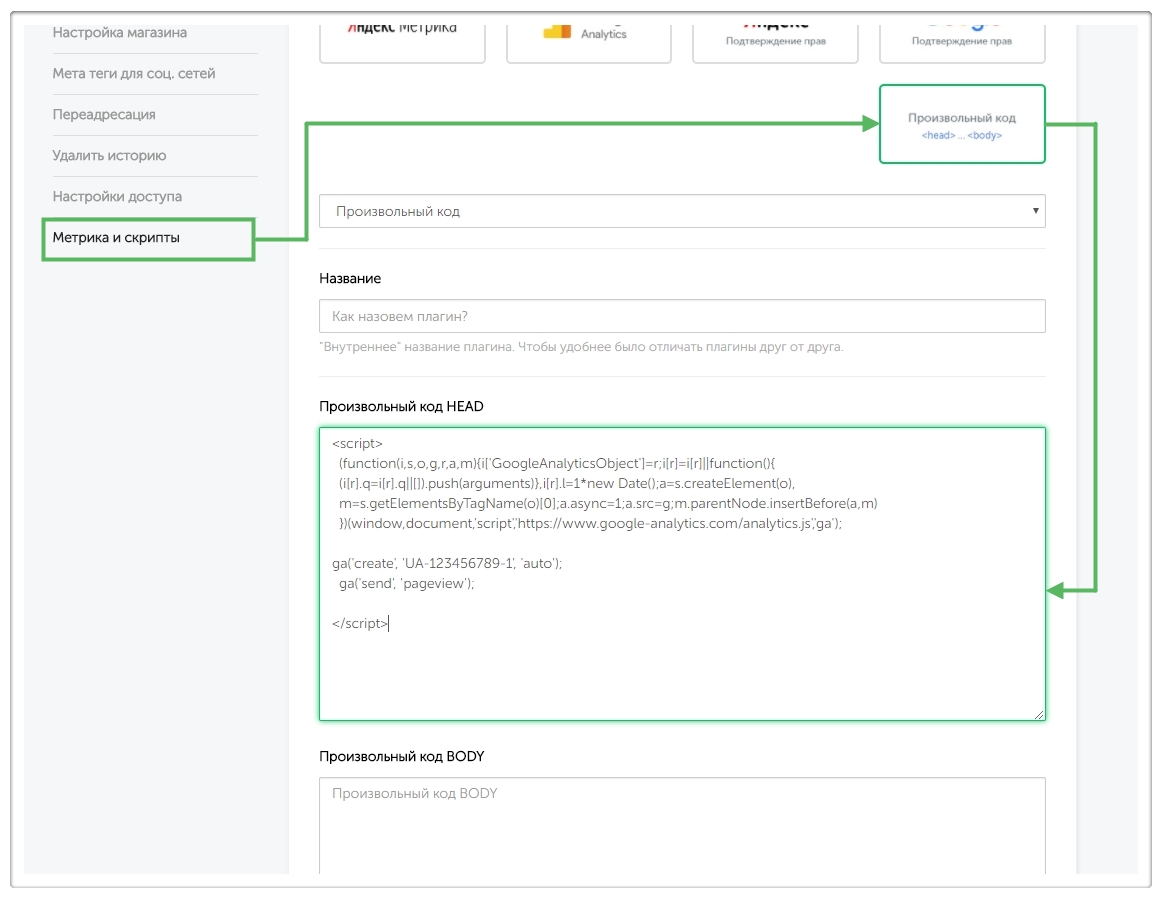Focus the Произвольный код HEAD textarea
Image resolution: width=1166 pixels, height=897 pixels.
[682, 670]
